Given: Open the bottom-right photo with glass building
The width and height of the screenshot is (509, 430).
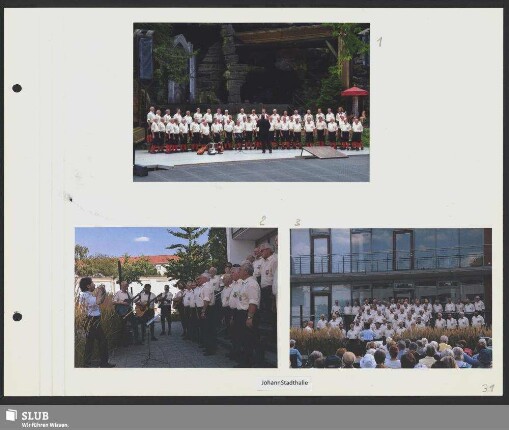Looking at the screenshot, I should click(x=391, y=298).
